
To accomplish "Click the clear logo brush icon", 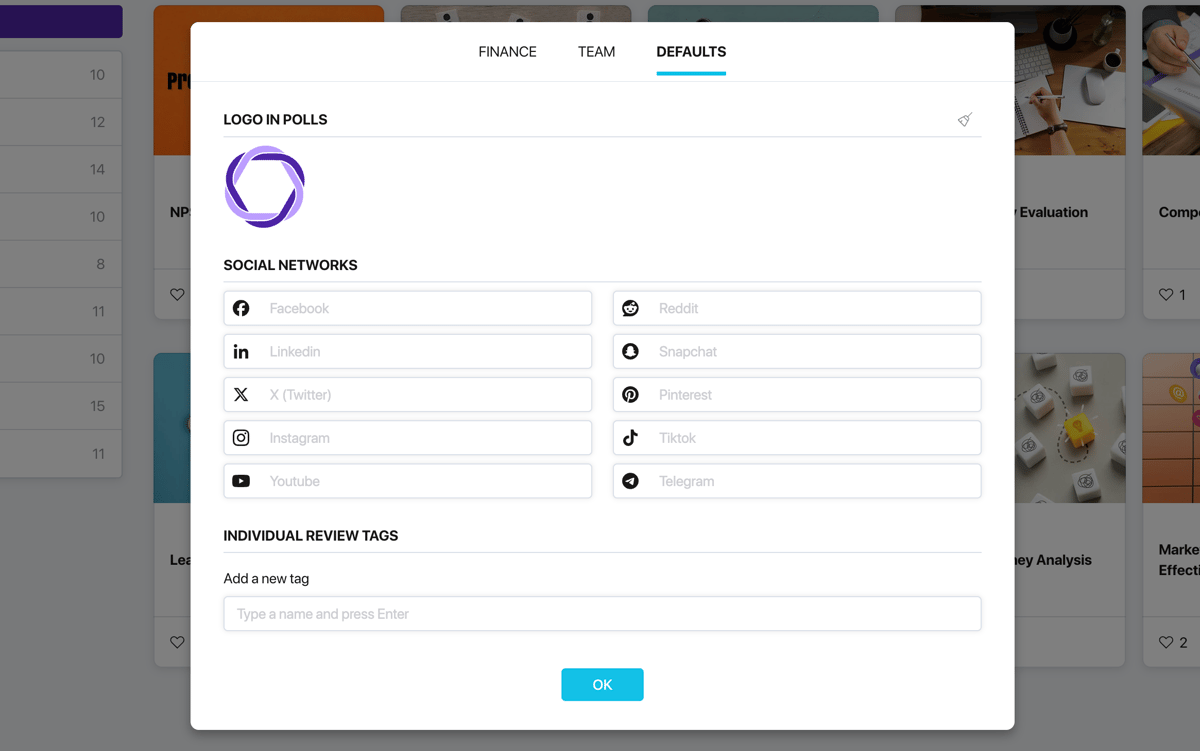I will click(965, 120).
